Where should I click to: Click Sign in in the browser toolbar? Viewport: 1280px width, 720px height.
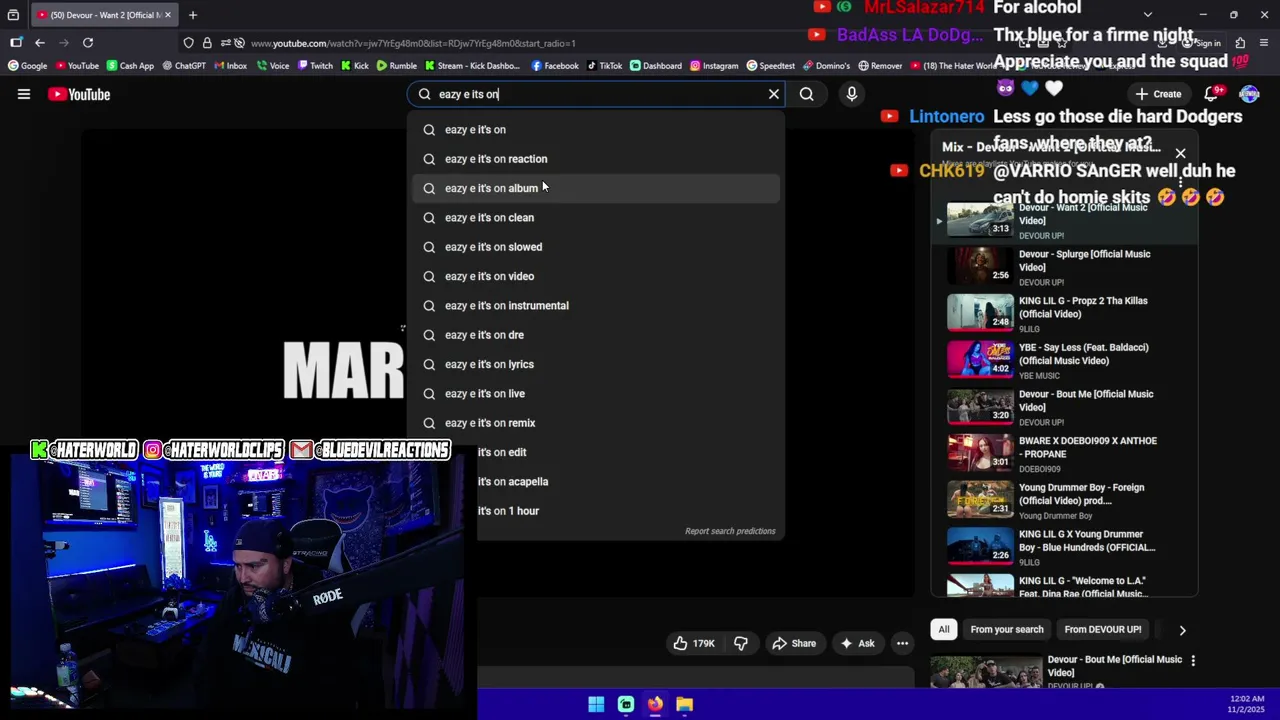[x=1200, y=43]
